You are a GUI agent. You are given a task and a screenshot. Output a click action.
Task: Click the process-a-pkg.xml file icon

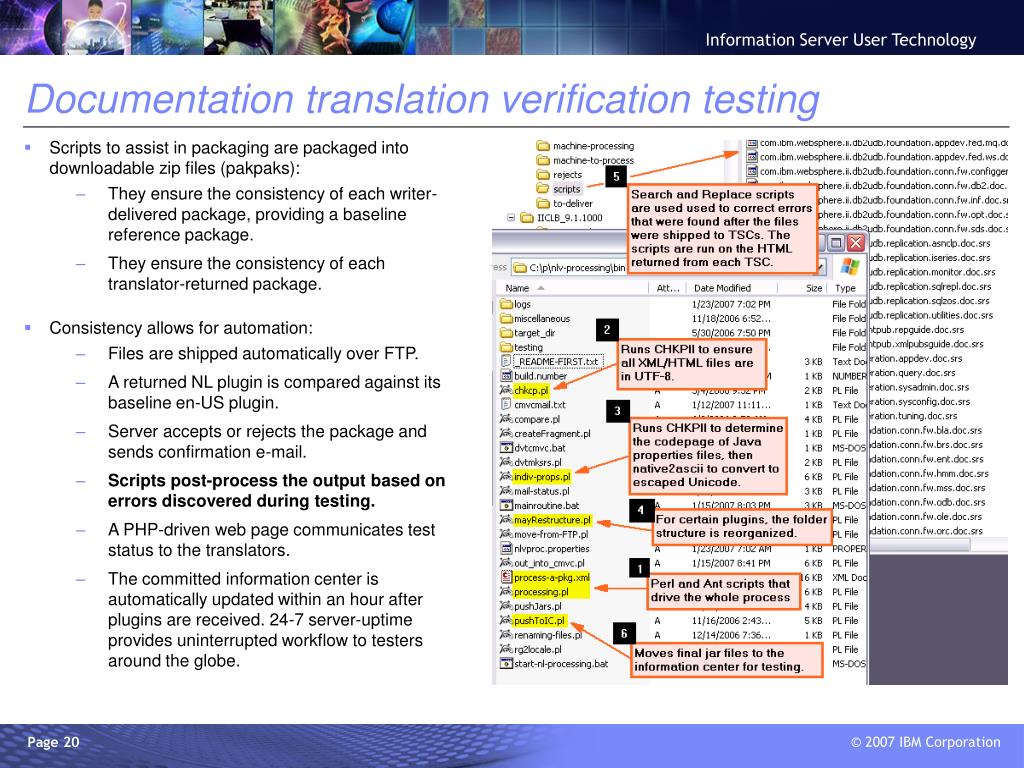pyautogui.click(x=506, y=577)
